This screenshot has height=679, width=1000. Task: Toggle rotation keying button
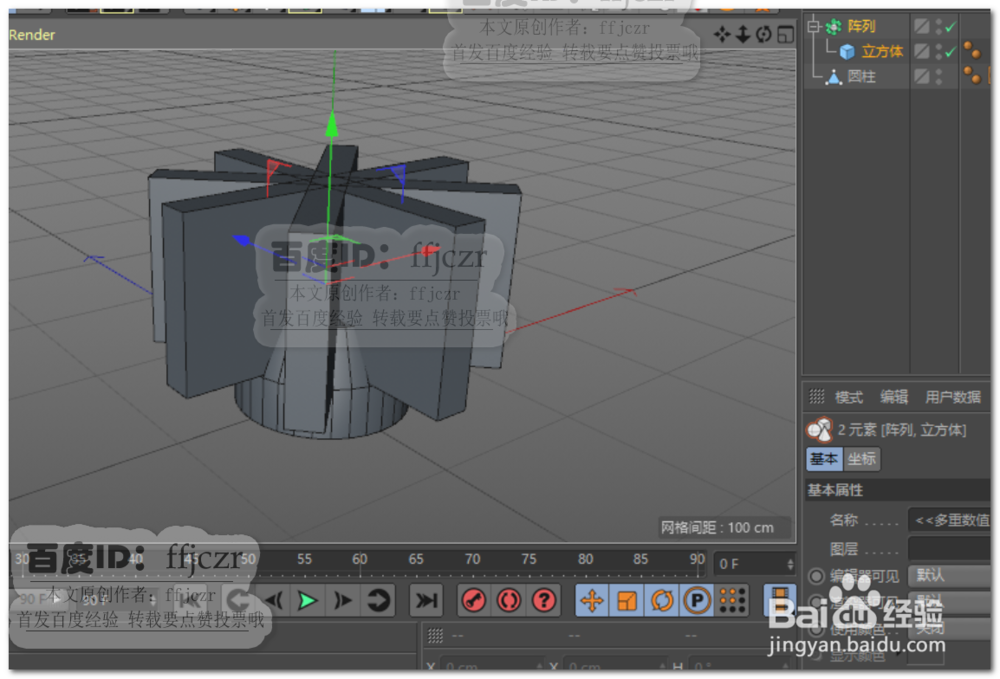coord(662,600)
